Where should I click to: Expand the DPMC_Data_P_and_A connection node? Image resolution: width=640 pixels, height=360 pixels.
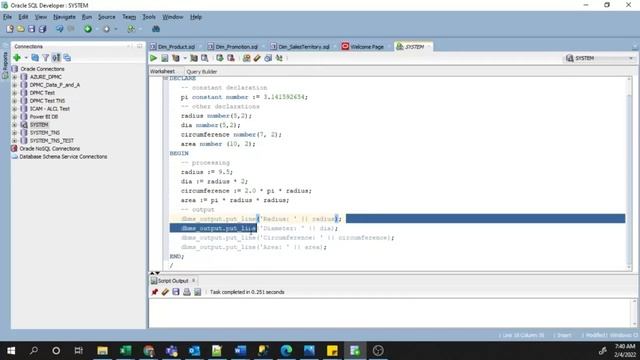click(x=15, y=85)
